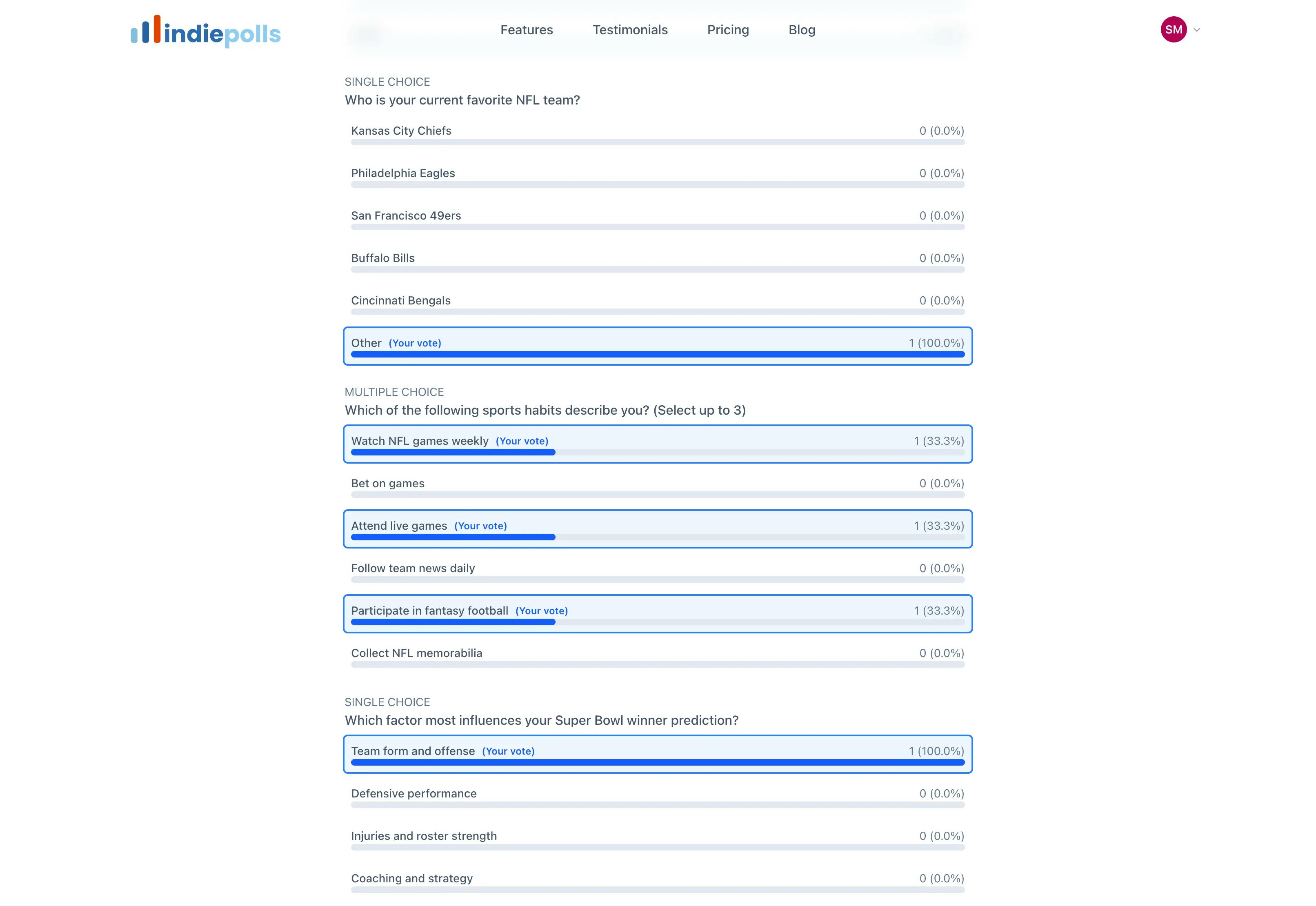
Task: Click Watch NFL games weekly 1 (33.3%) count
Action: pyautogui.click(x=939, y=441)
